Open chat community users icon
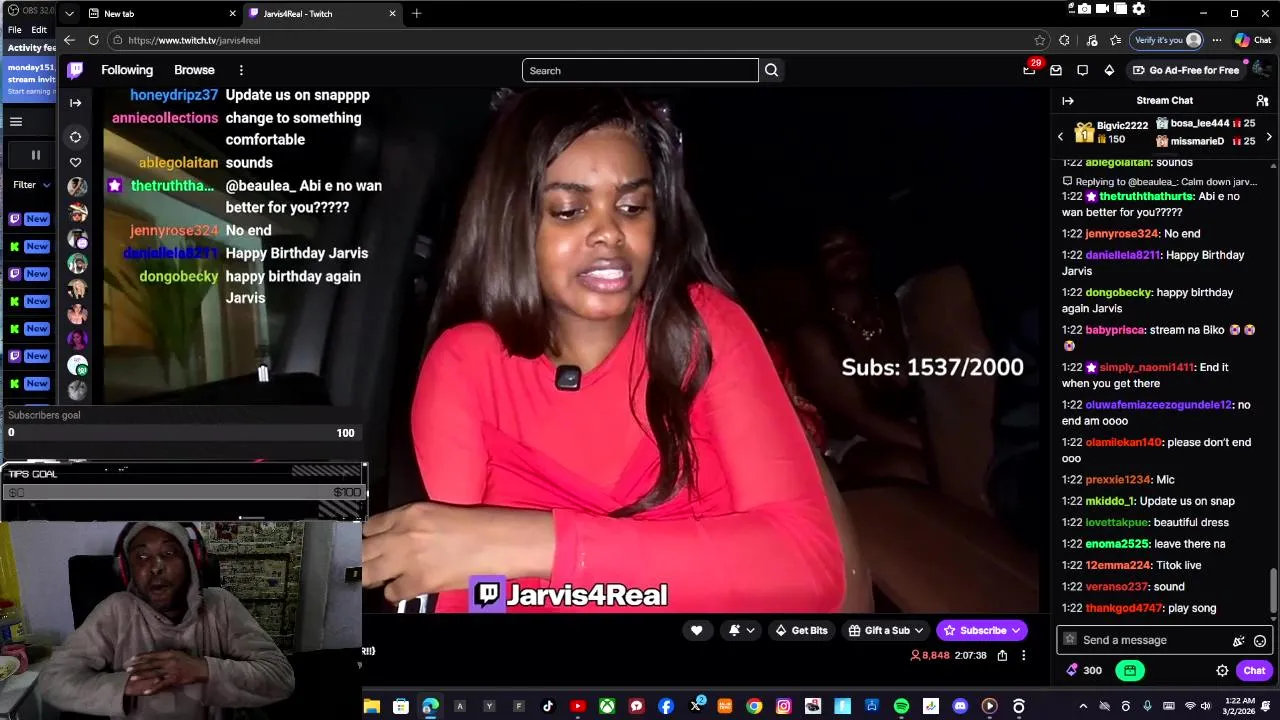The image size is (1280, 720). click(x=1262, y=101)
